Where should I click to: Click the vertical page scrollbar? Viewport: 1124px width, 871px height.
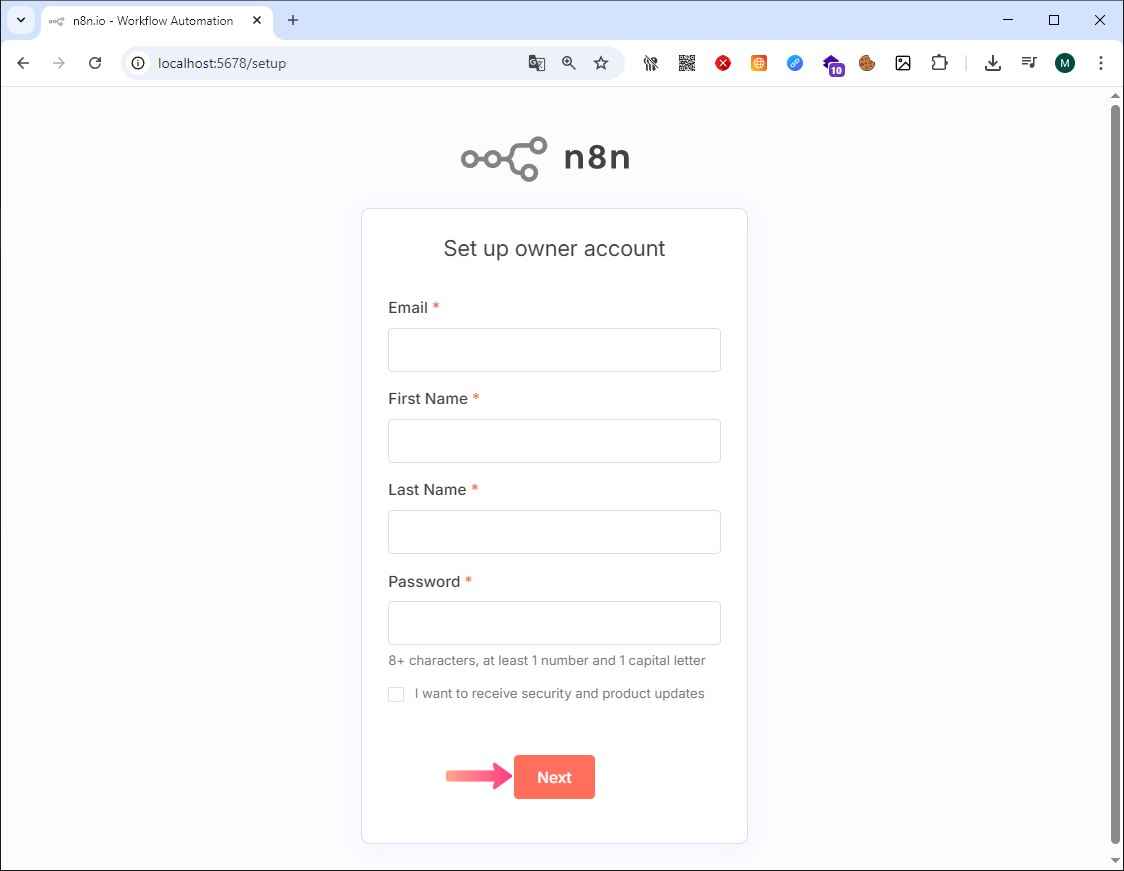[1115, 473]
